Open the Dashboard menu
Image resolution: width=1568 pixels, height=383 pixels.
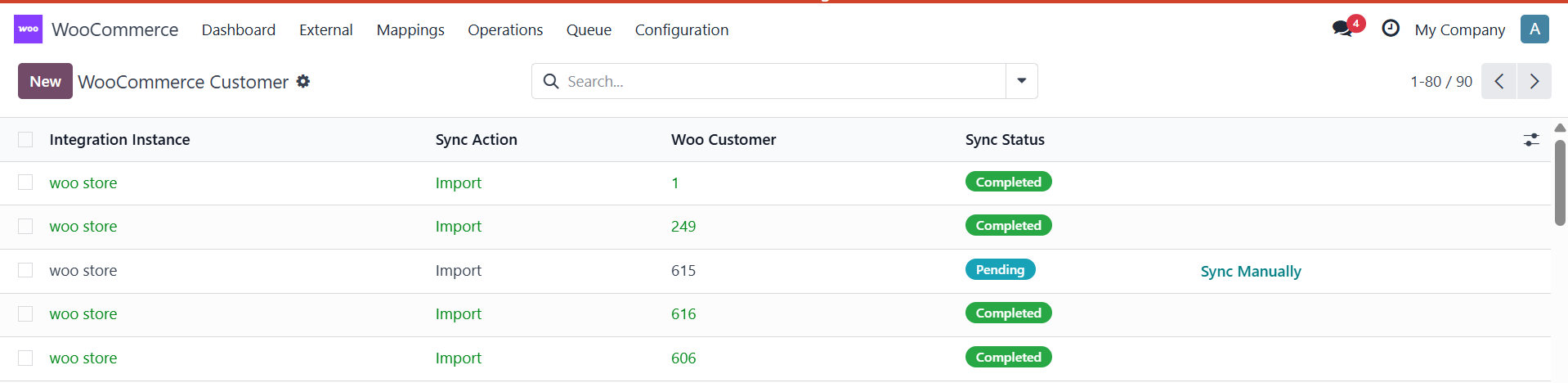click(239, 29)
